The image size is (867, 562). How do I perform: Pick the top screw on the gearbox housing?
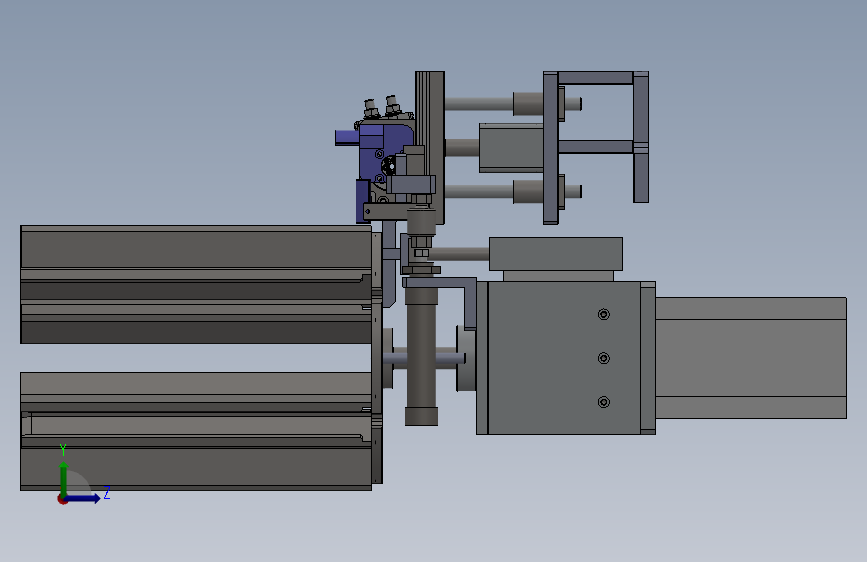pos(604,315)
